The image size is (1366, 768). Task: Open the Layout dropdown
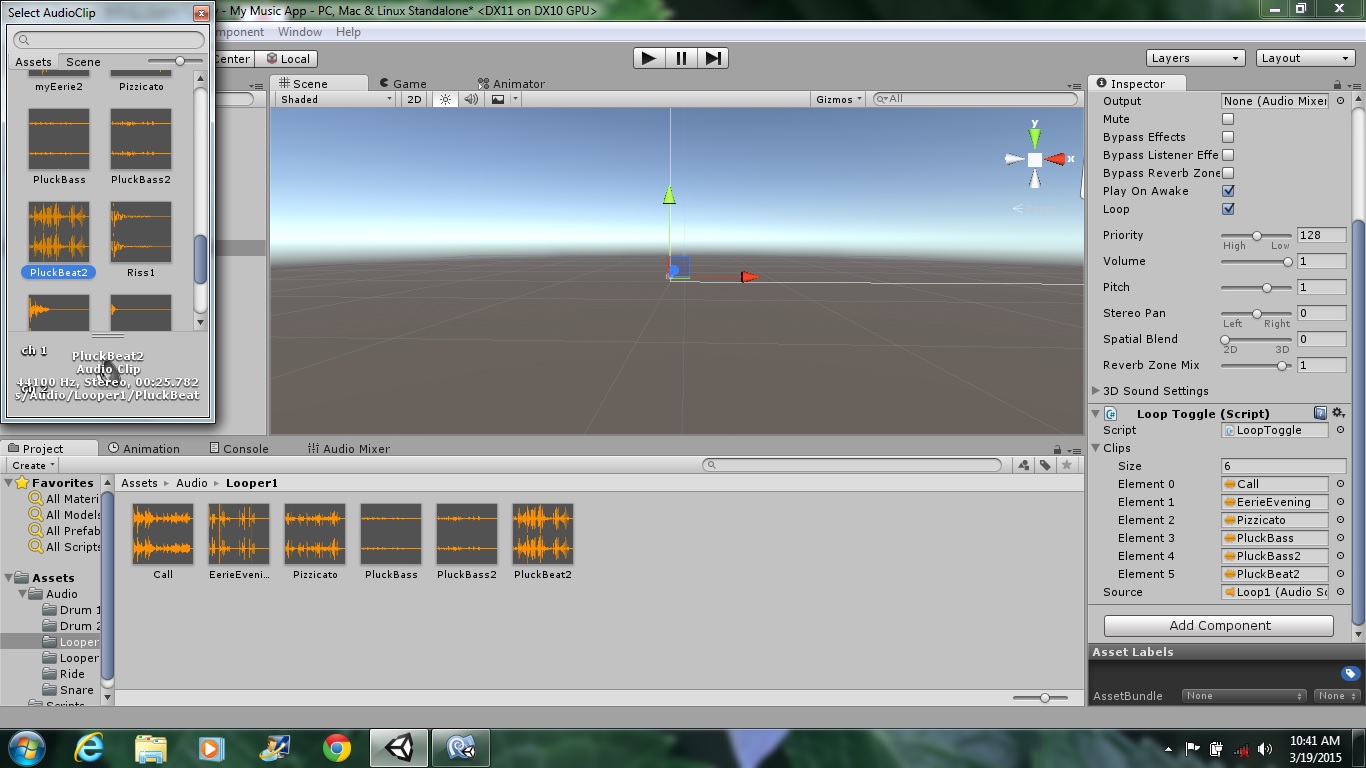pos(1305,58)
